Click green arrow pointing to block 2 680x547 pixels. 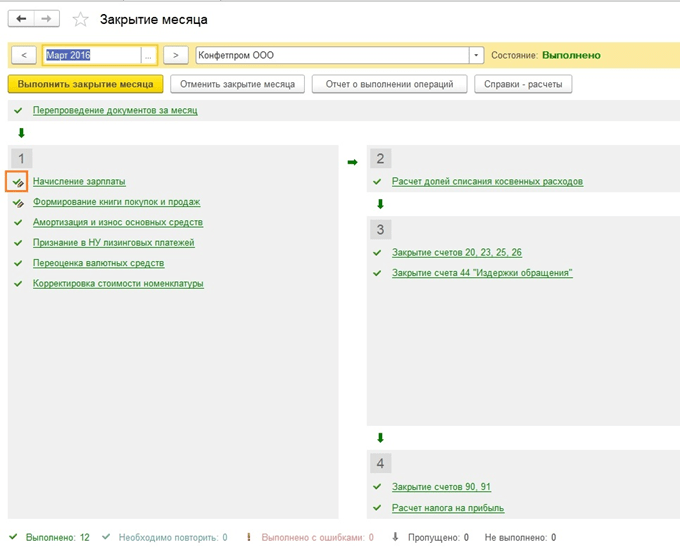click(352, 161)
